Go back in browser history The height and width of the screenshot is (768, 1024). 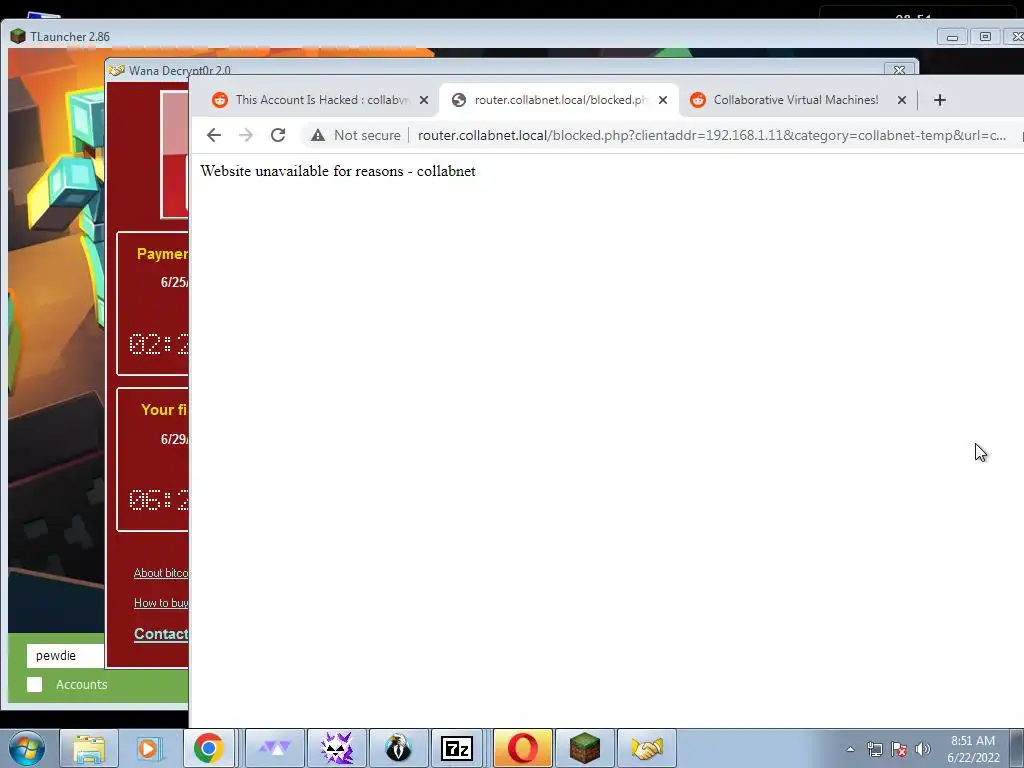pos(214,135)
